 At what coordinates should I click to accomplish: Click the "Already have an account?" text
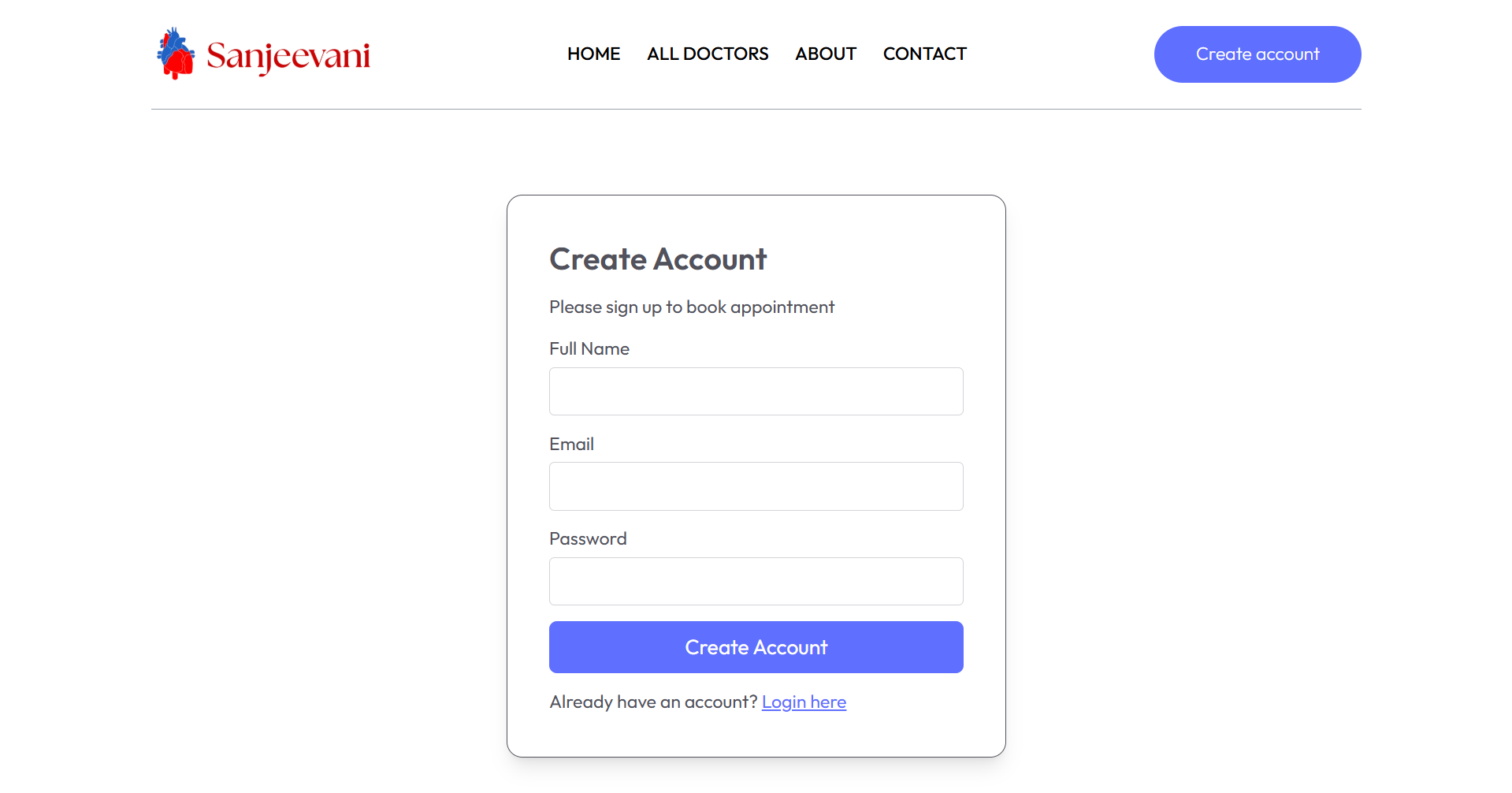[x=653, y=702]
